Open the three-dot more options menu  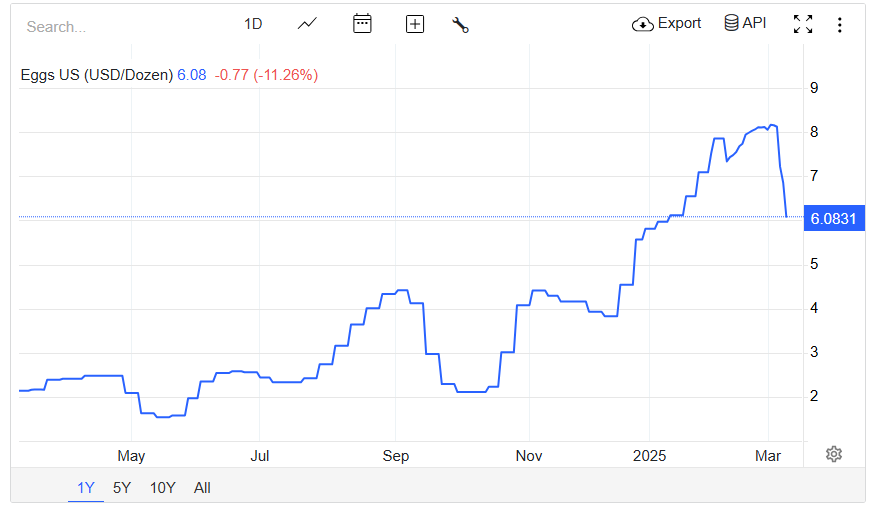(840, 24)
